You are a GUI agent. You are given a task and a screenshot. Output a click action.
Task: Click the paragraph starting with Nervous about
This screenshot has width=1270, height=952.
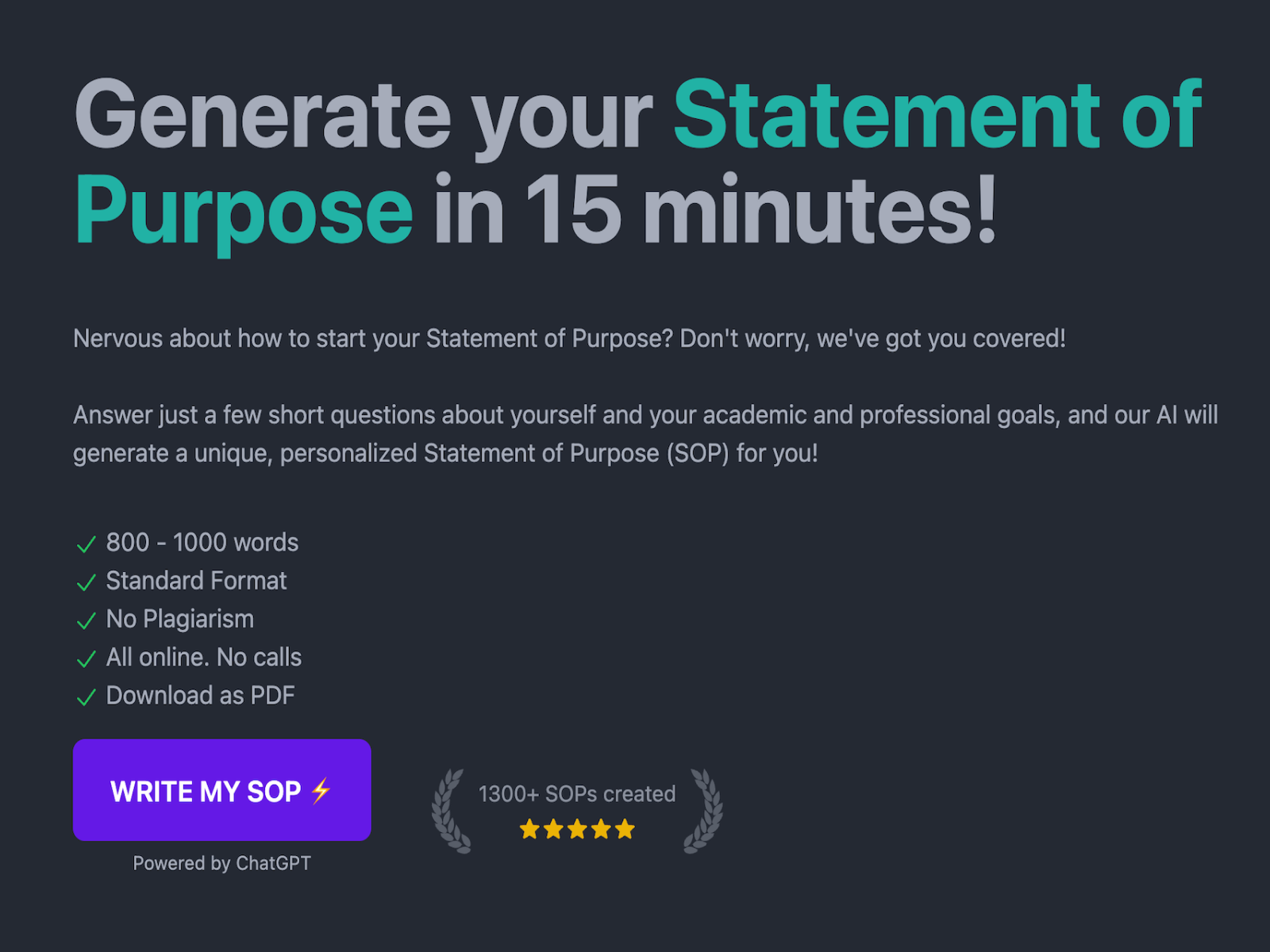click(569, 339)
